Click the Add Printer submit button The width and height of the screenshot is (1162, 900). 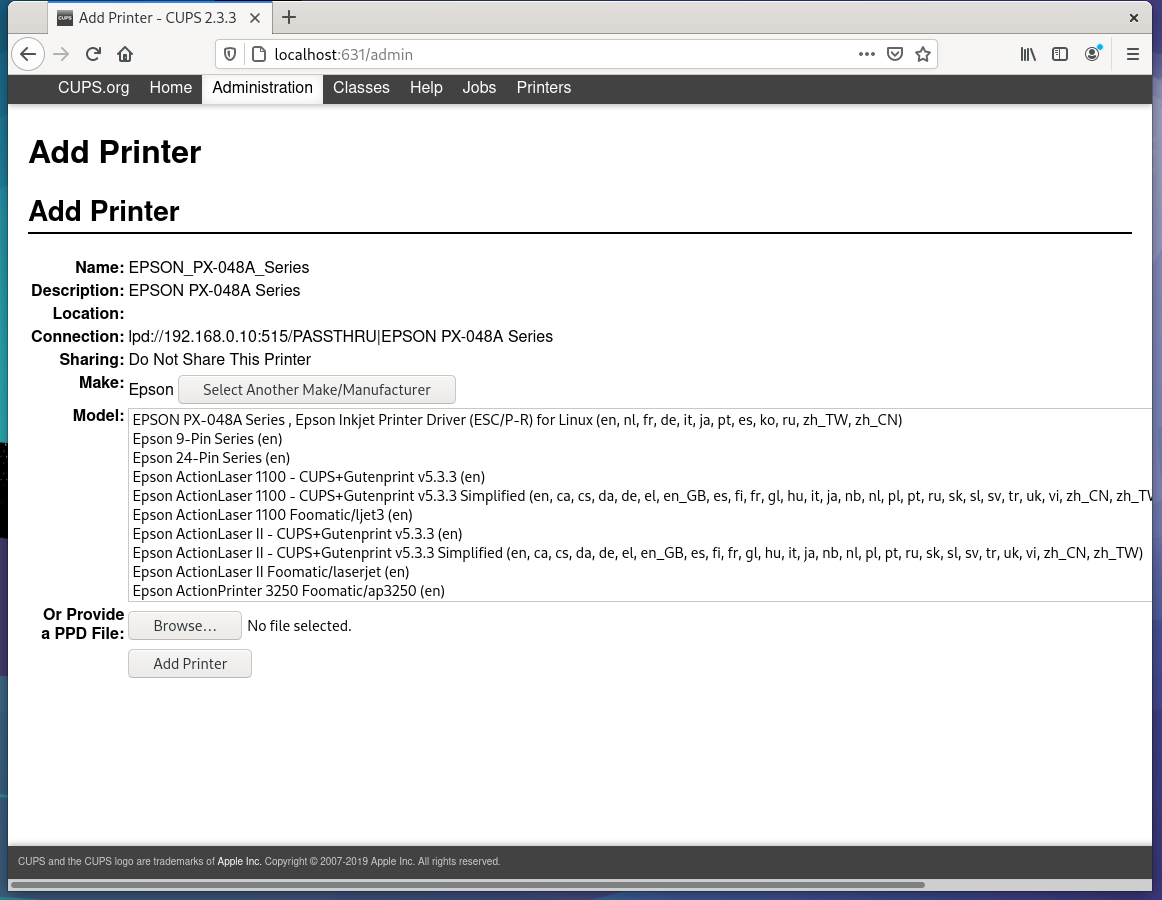tap(190, 664)
